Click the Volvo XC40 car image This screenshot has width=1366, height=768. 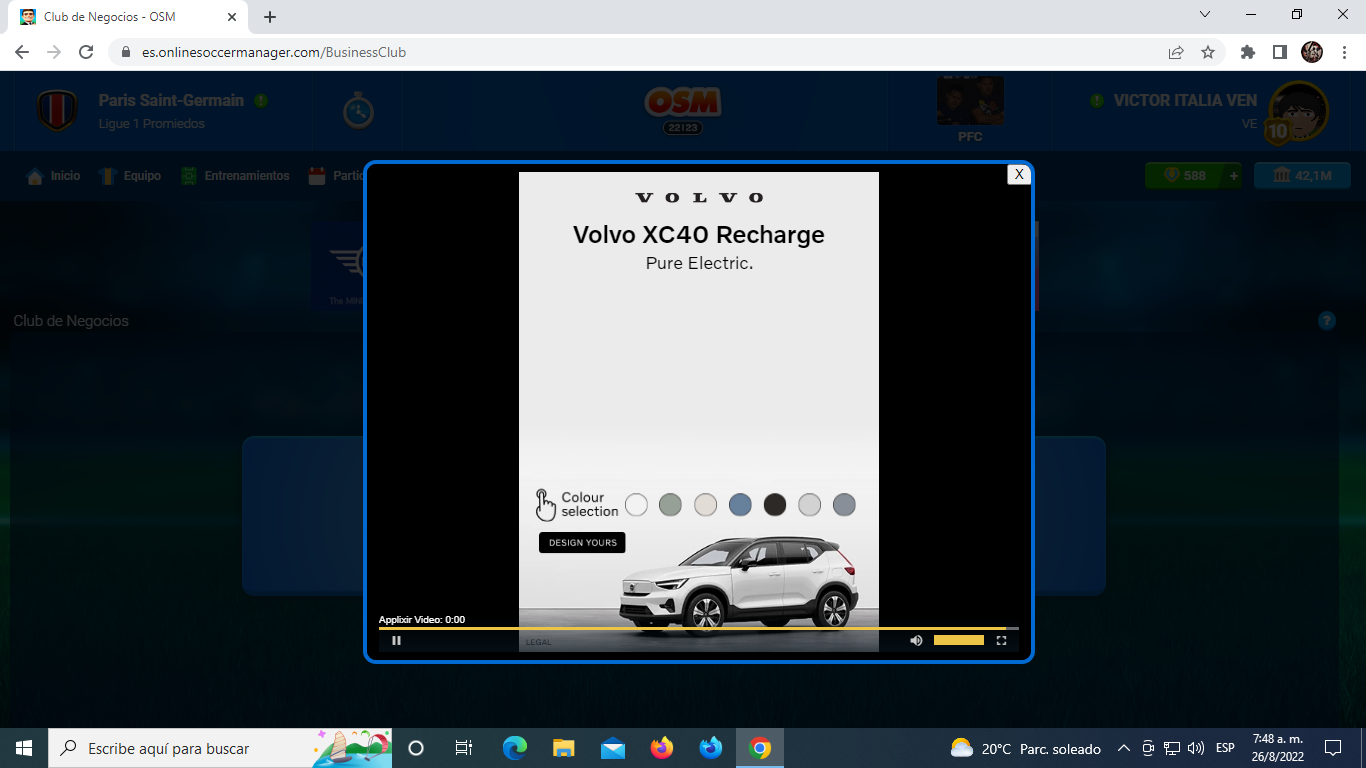[x=737, y=586]
